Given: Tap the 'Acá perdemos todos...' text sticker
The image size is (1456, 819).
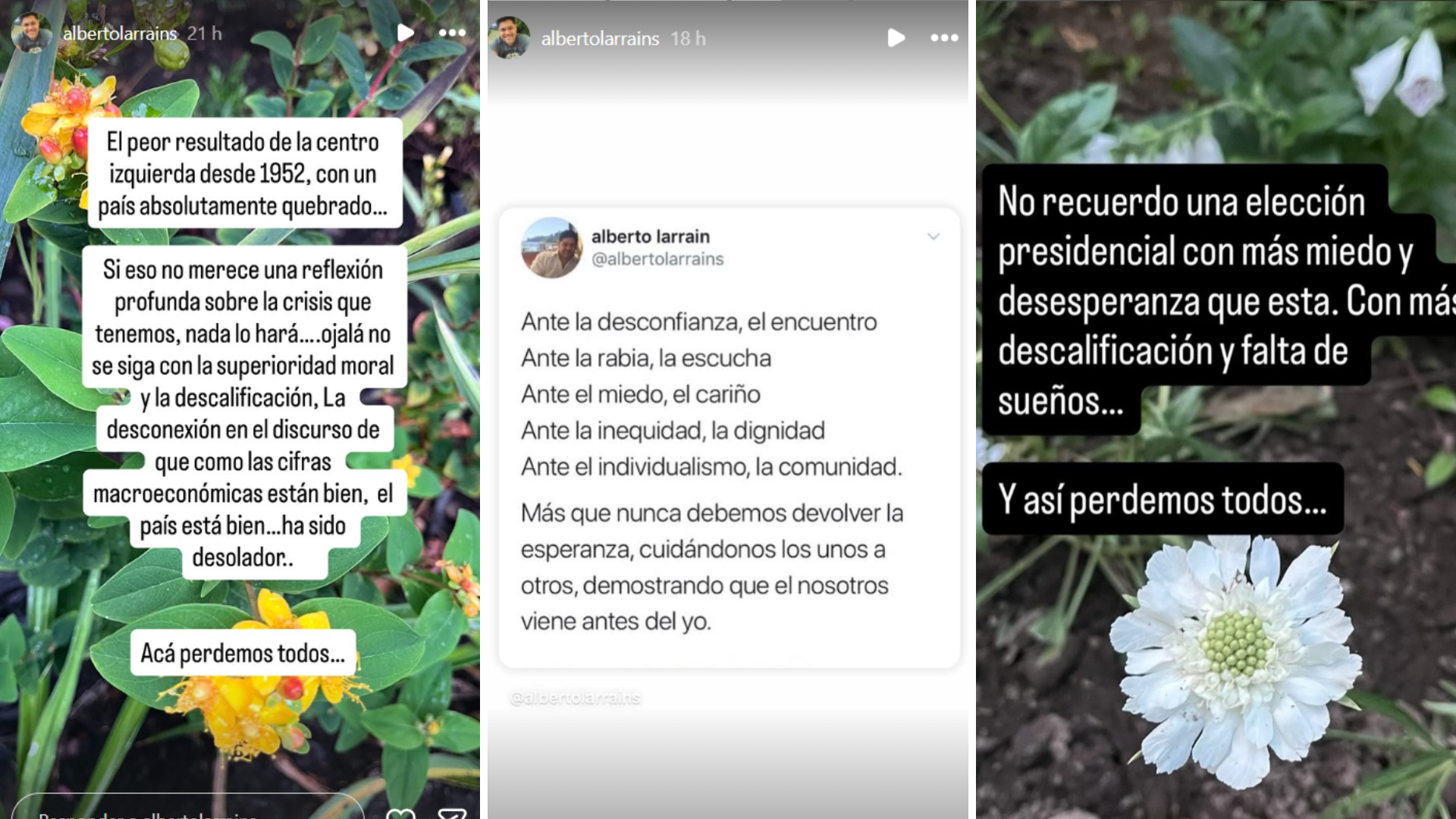Looking at the screenshot, I should pos(243,653).
